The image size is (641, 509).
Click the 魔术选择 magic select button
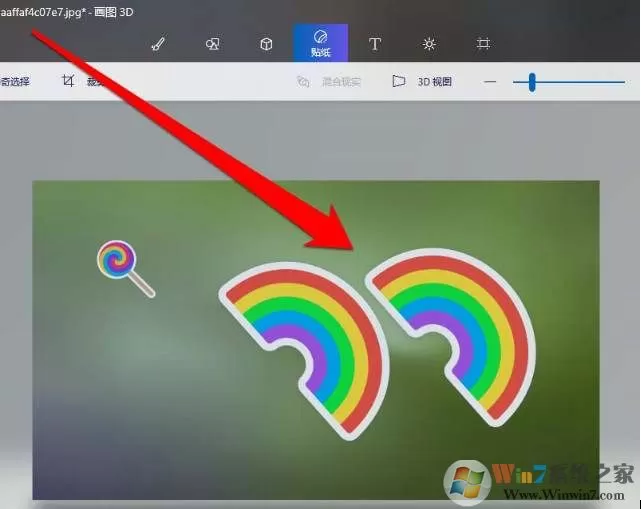[x=15, y=81]
